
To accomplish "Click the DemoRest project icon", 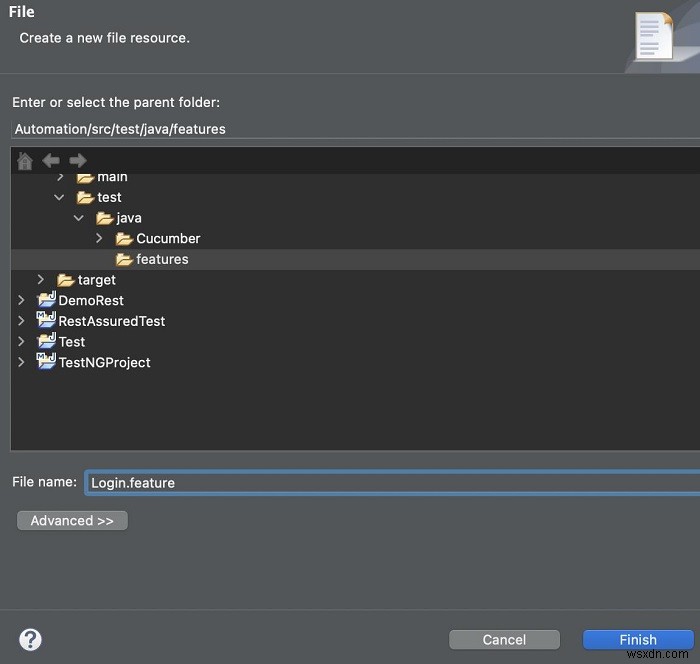I will (46, 300).
